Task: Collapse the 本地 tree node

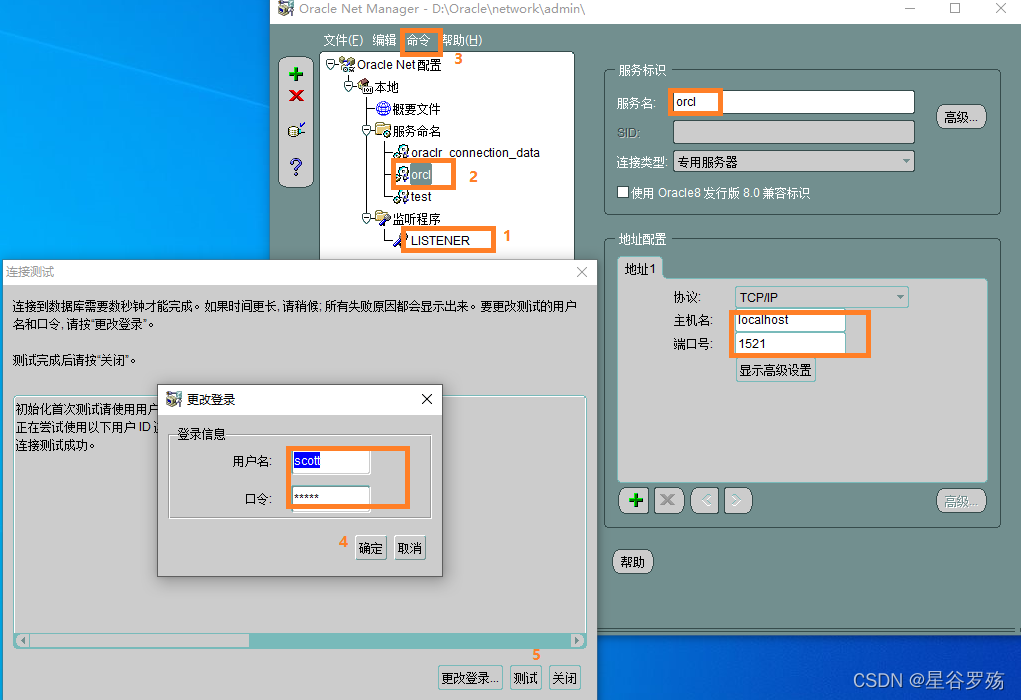Action: 348,85
